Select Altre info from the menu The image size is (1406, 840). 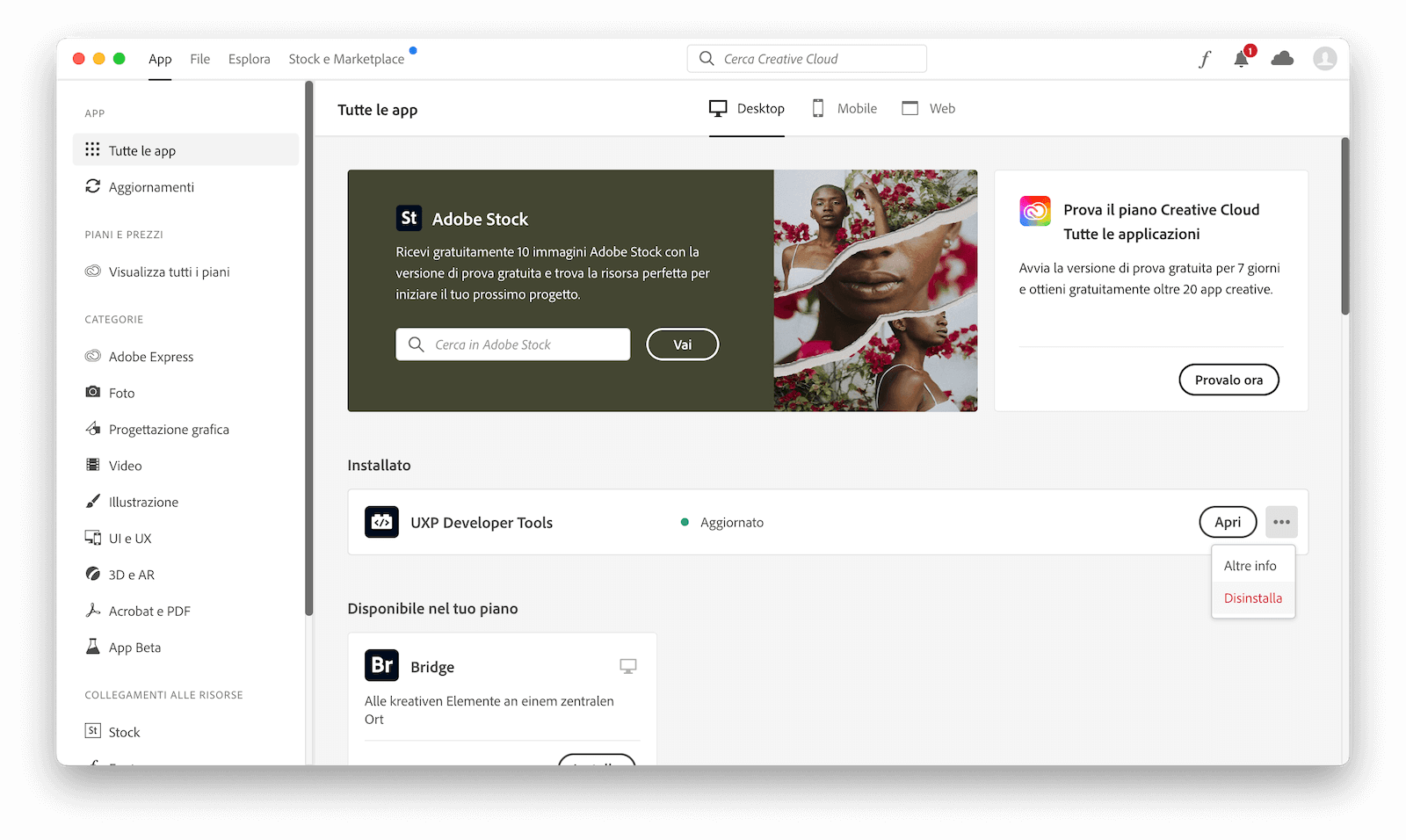pyautogui.click(x=1252, y=566)
